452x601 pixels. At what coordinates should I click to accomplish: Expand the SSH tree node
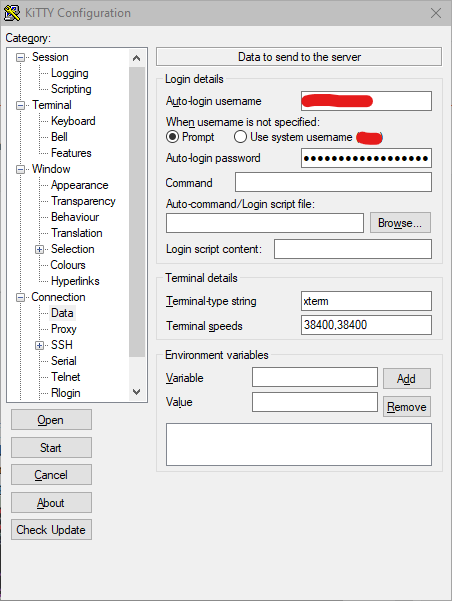point(39,345)
